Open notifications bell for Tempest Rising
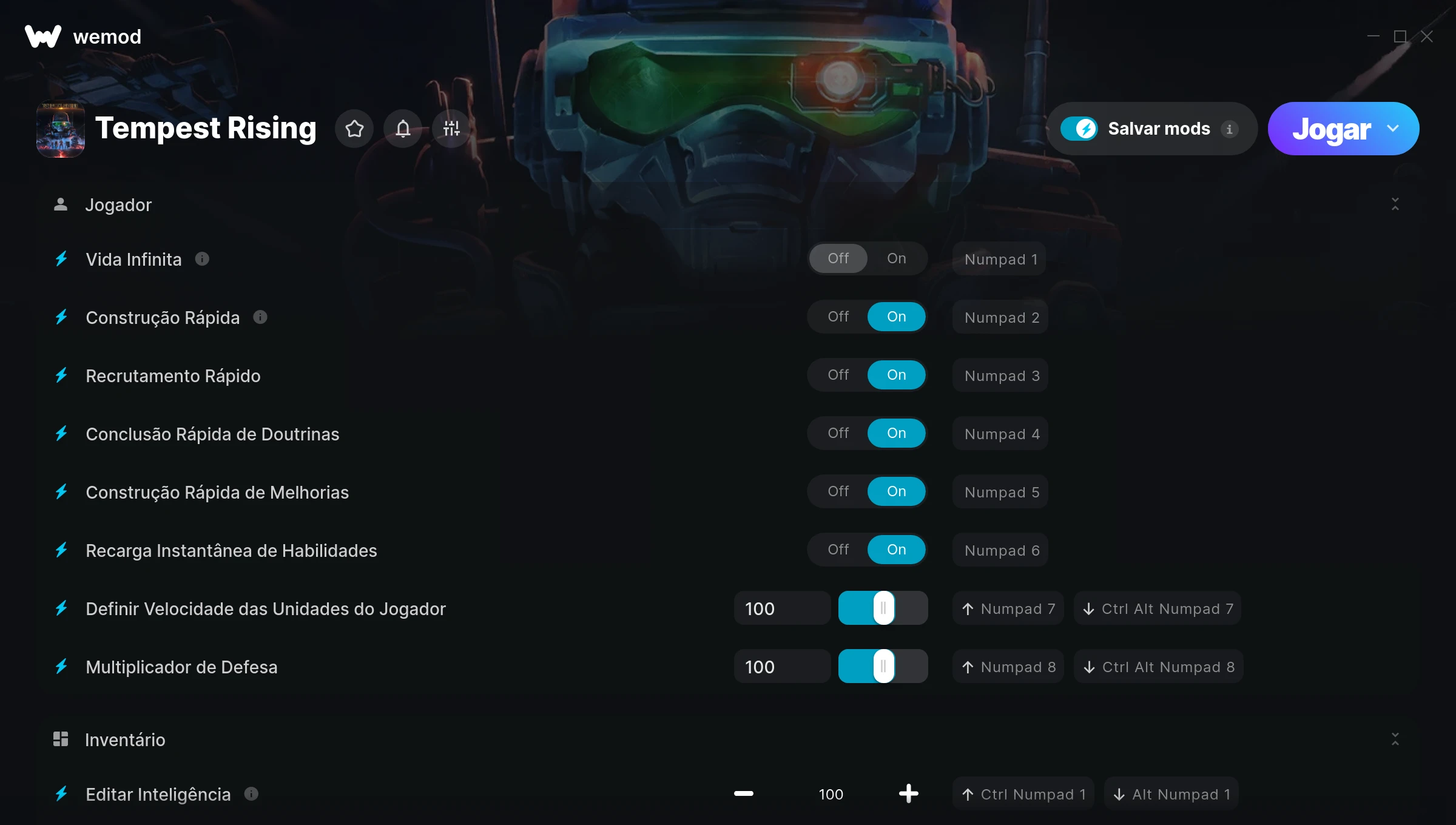The image size is (1456, 825). (403, 129)
